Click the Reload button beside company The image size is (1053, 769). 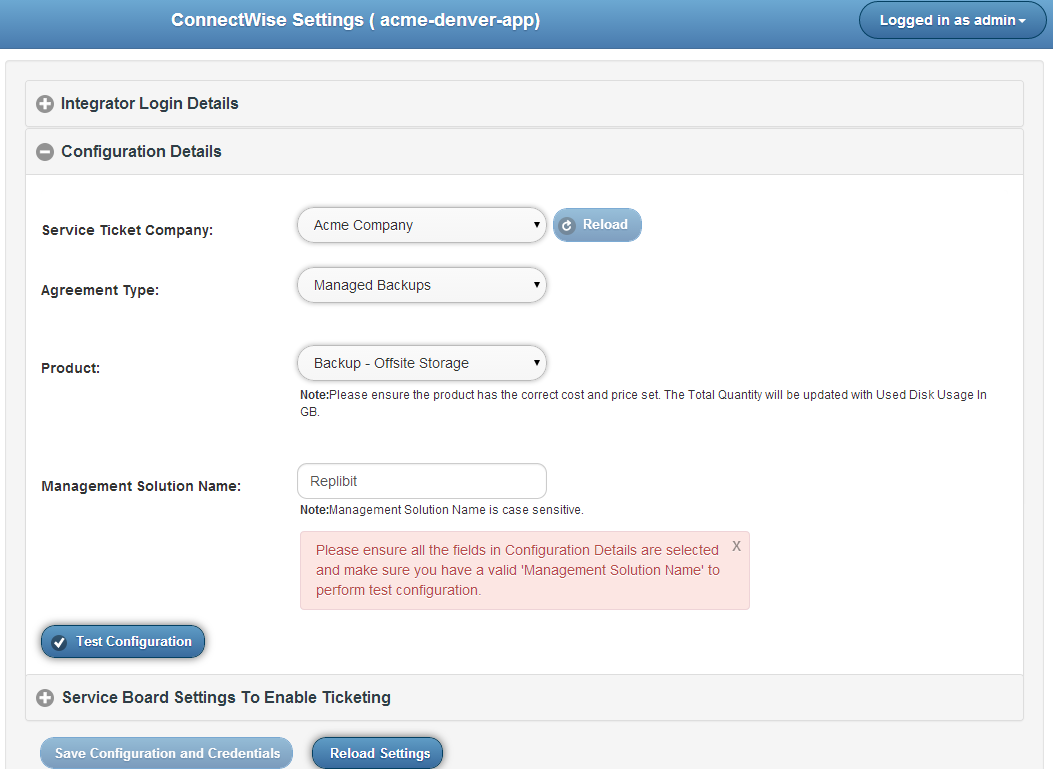tap(597, 225)
